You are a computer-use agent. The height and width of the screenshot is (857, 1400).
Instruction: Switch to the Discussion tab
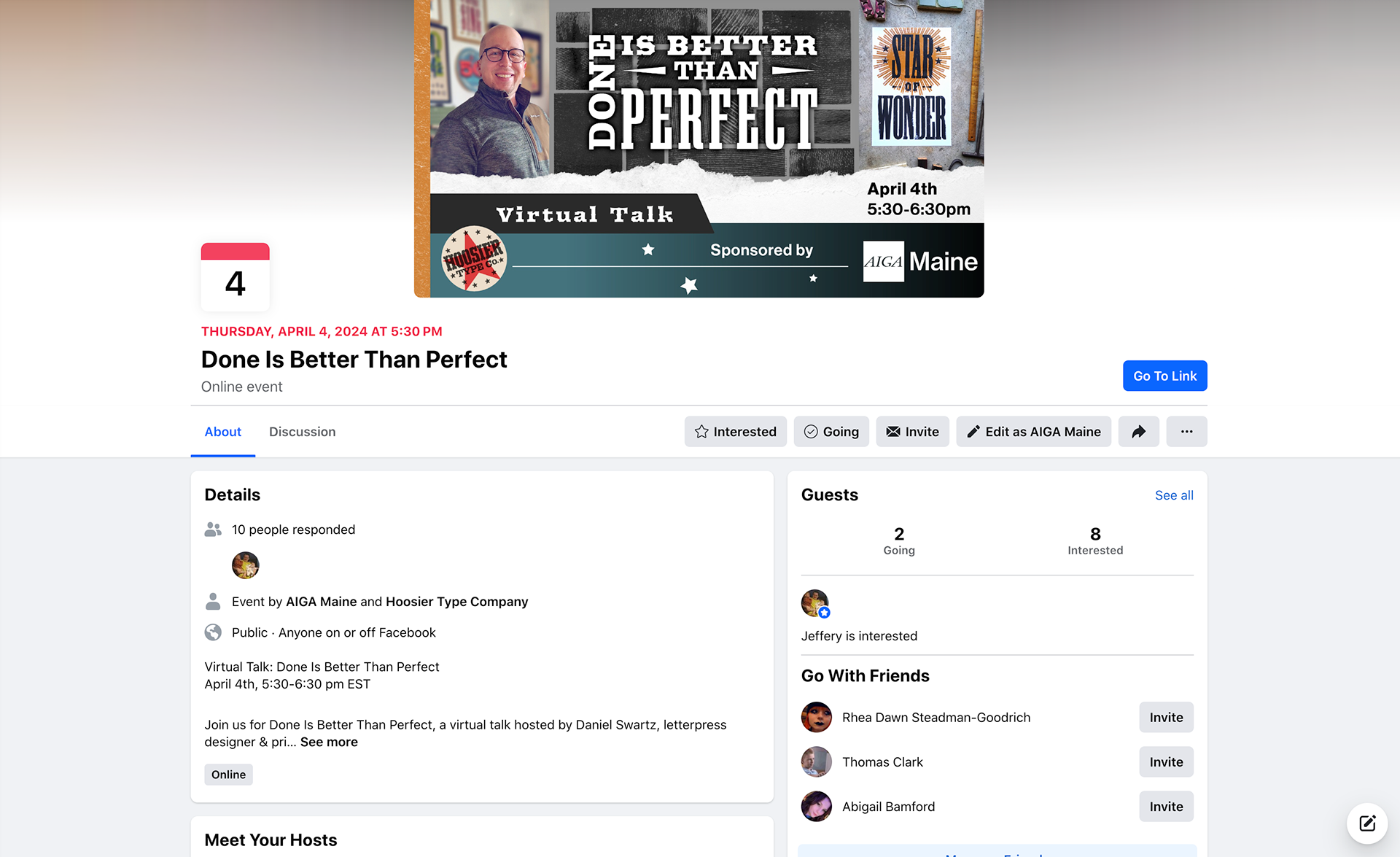click(303, 432)
